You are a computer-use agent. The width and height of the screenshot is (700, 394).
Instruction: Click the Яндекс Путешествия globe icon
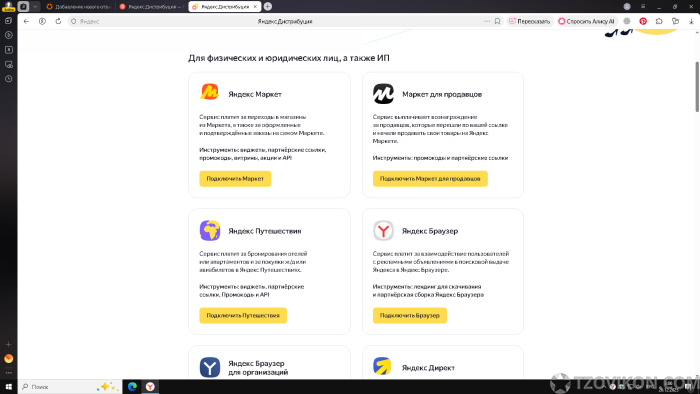[209, 230]
